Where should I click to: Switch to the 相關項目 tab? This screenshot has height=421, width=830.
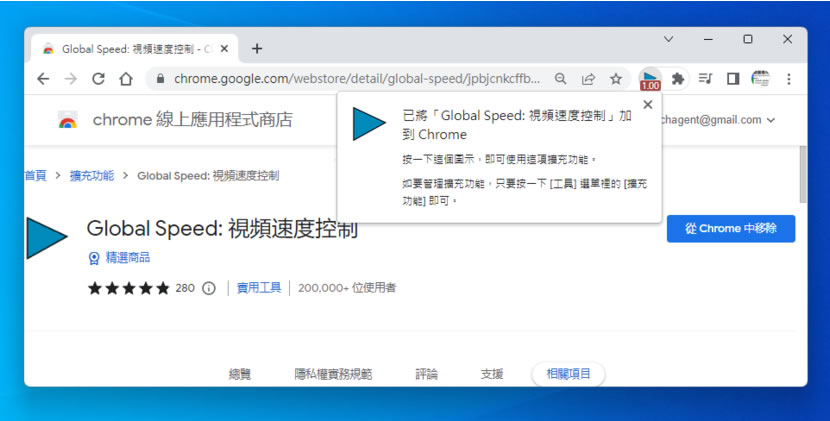569,374
